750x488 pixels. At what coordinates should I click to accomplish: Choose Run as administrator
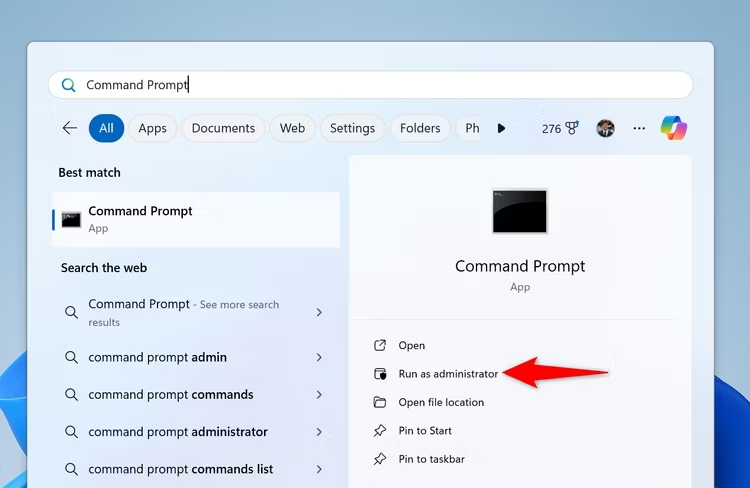pos(436,374)
